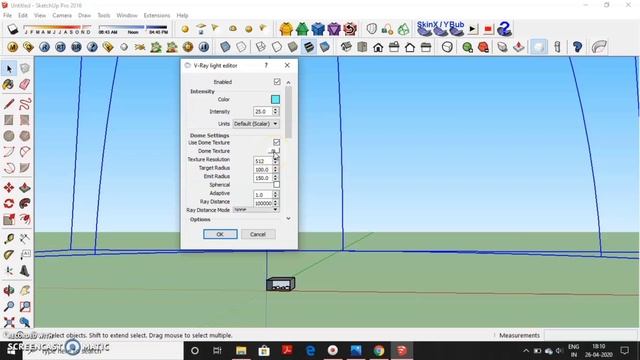640x360 pixels.
Task: Click the light editor help question mark
Action: (266, 65)
